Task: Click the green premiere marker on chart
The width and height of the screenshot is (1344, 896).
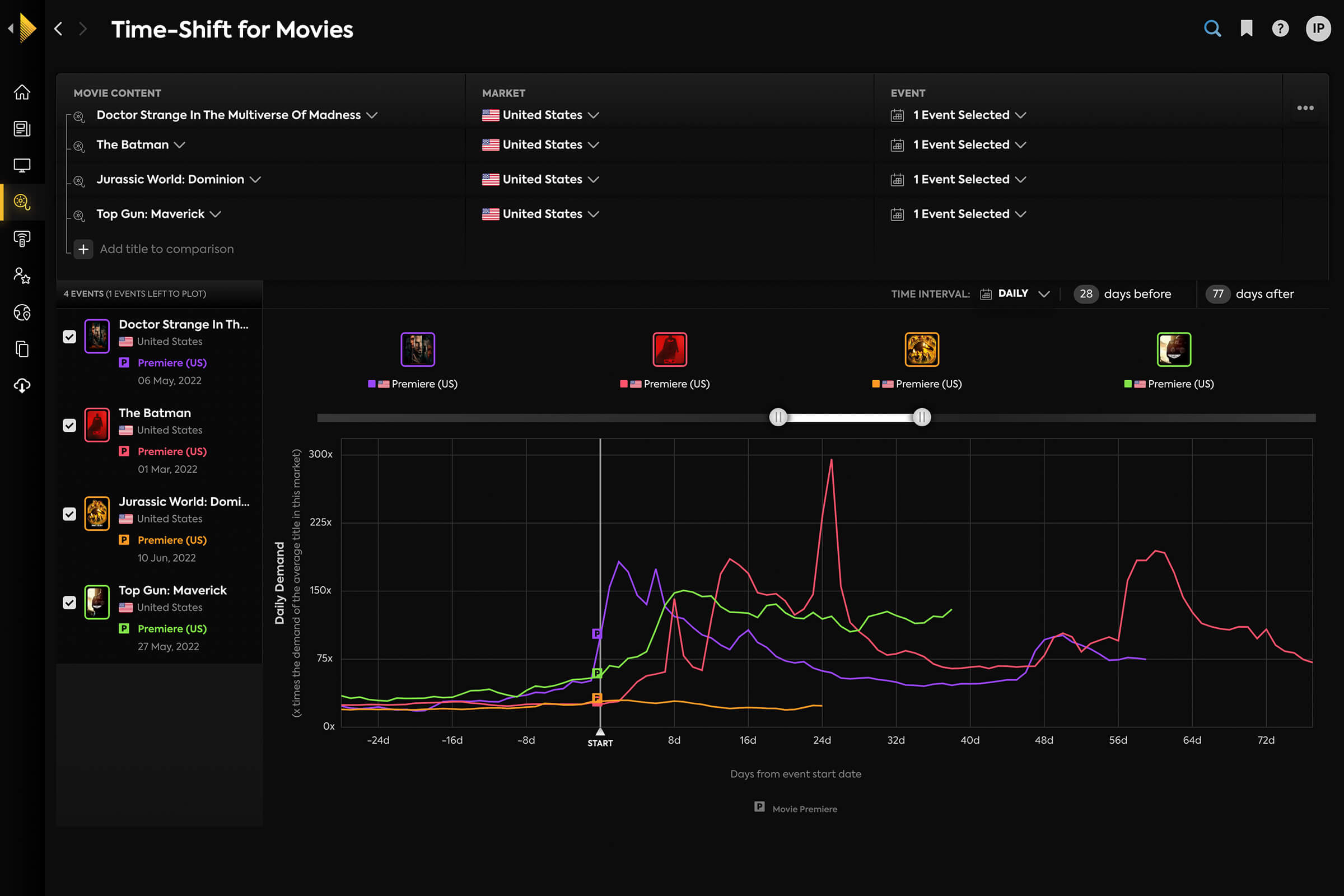Action: tap(596, 673)
